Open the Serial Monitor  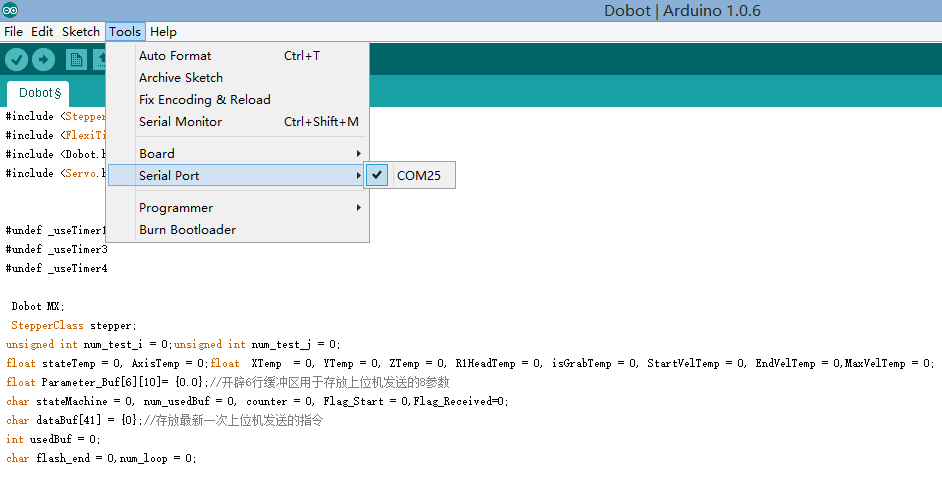pos(238,122)
